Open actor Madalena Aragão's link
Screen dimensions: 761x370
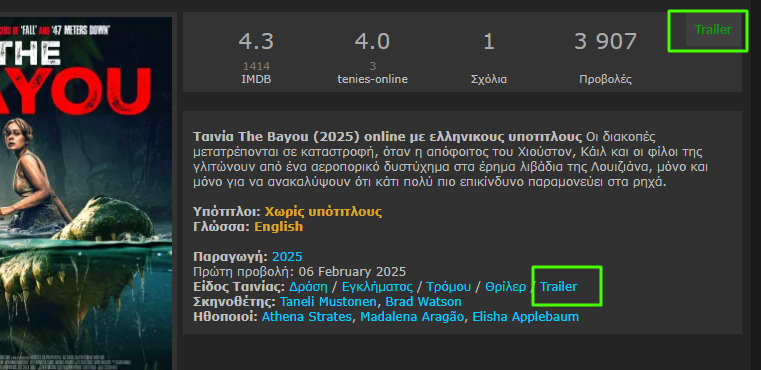pos(412,317)
